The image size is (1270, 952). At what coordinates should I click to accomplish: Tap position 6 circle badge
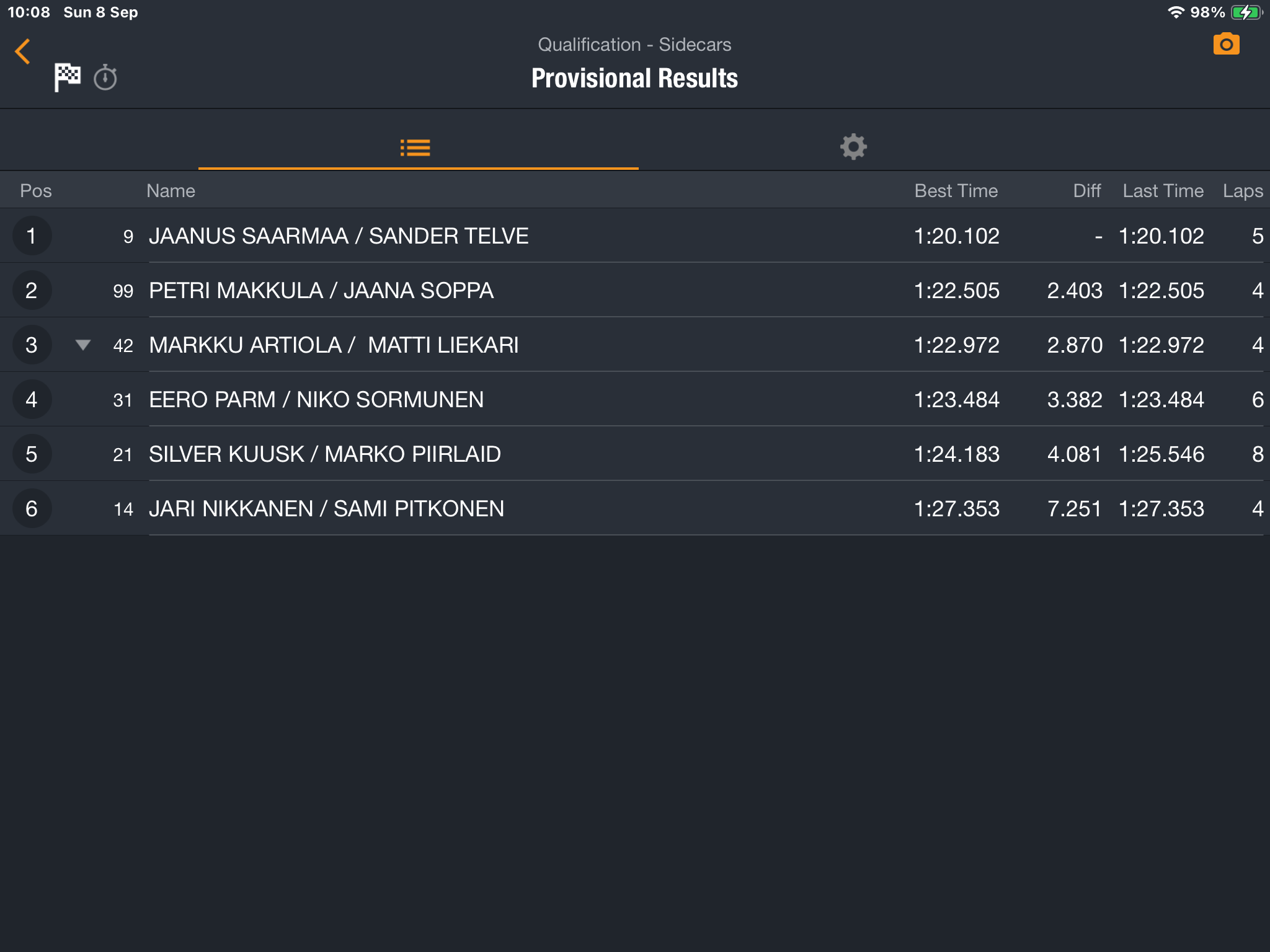pyautogui.click(x=32, y=509)
